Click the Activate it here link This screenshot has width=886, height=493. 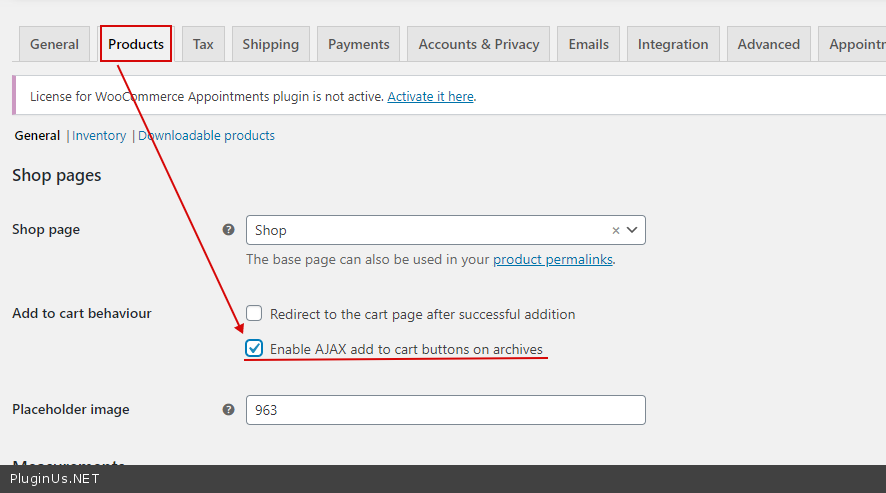click(x=430, y=97)
